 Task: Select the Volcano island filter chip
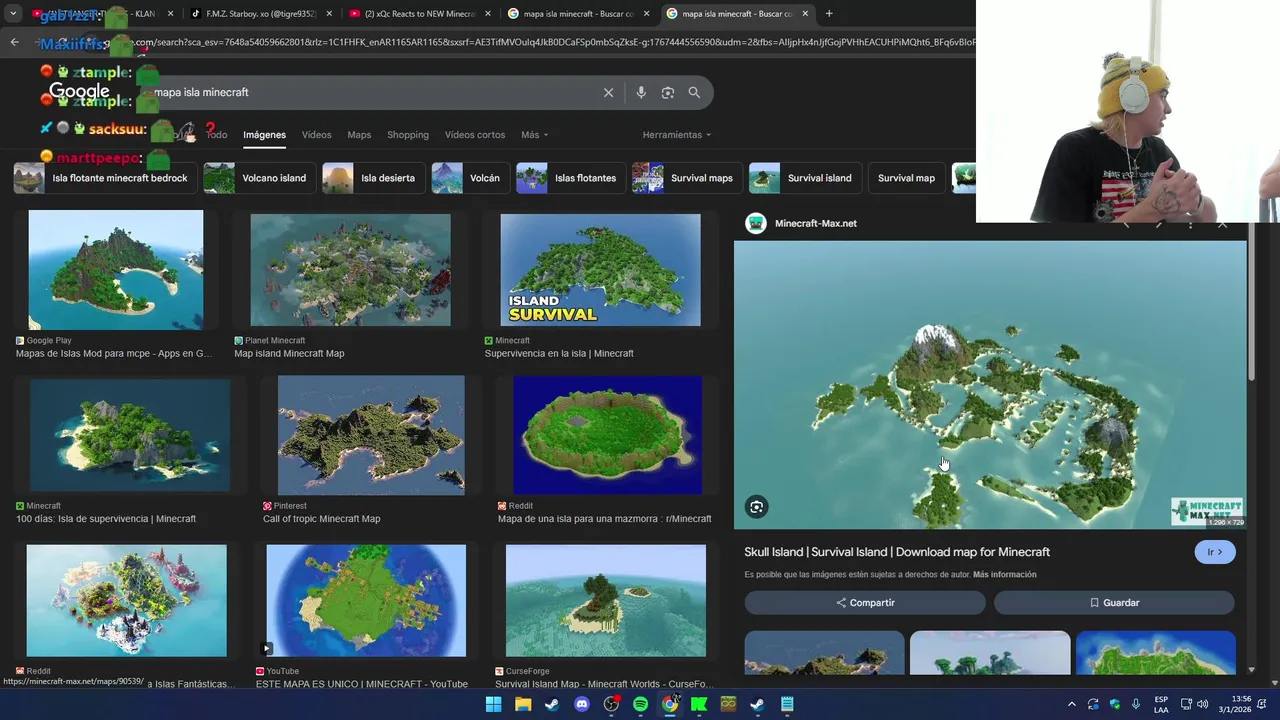261,178
